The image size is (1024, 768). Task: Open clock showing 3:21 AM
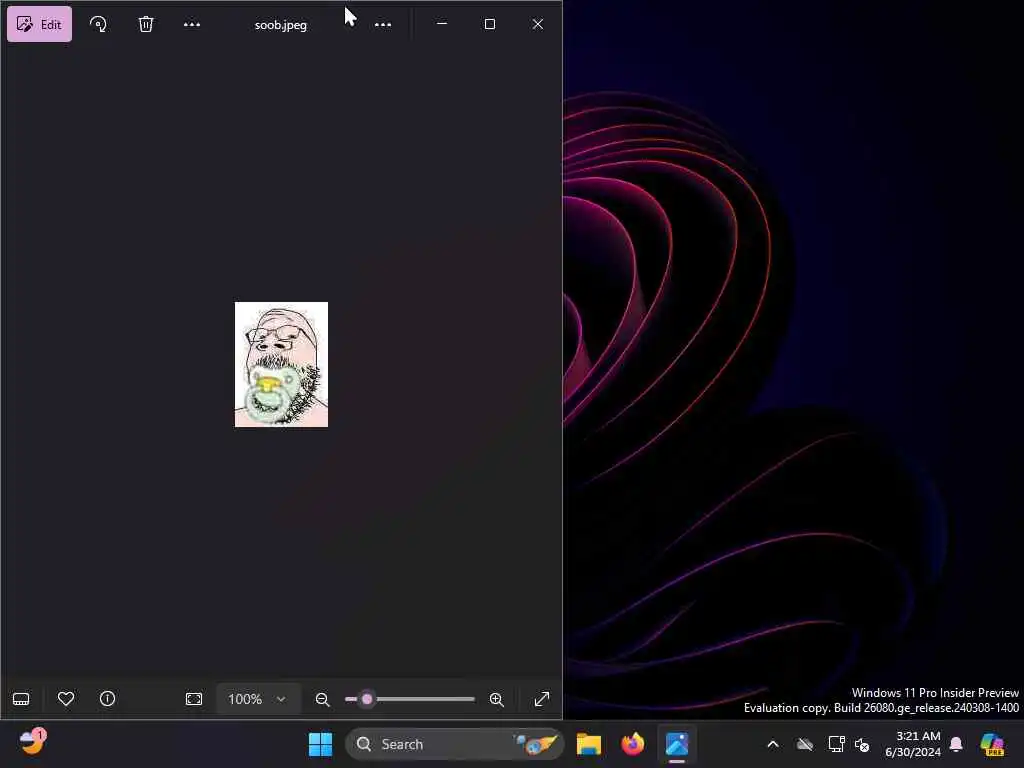tap(913, 744)
